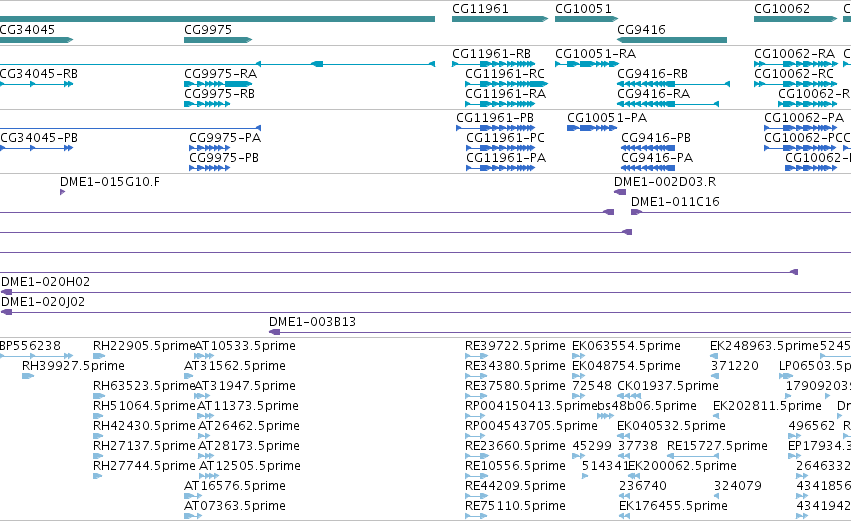Select the CG10051 gene label
This screenshot has width=851, height=521.
583,9
